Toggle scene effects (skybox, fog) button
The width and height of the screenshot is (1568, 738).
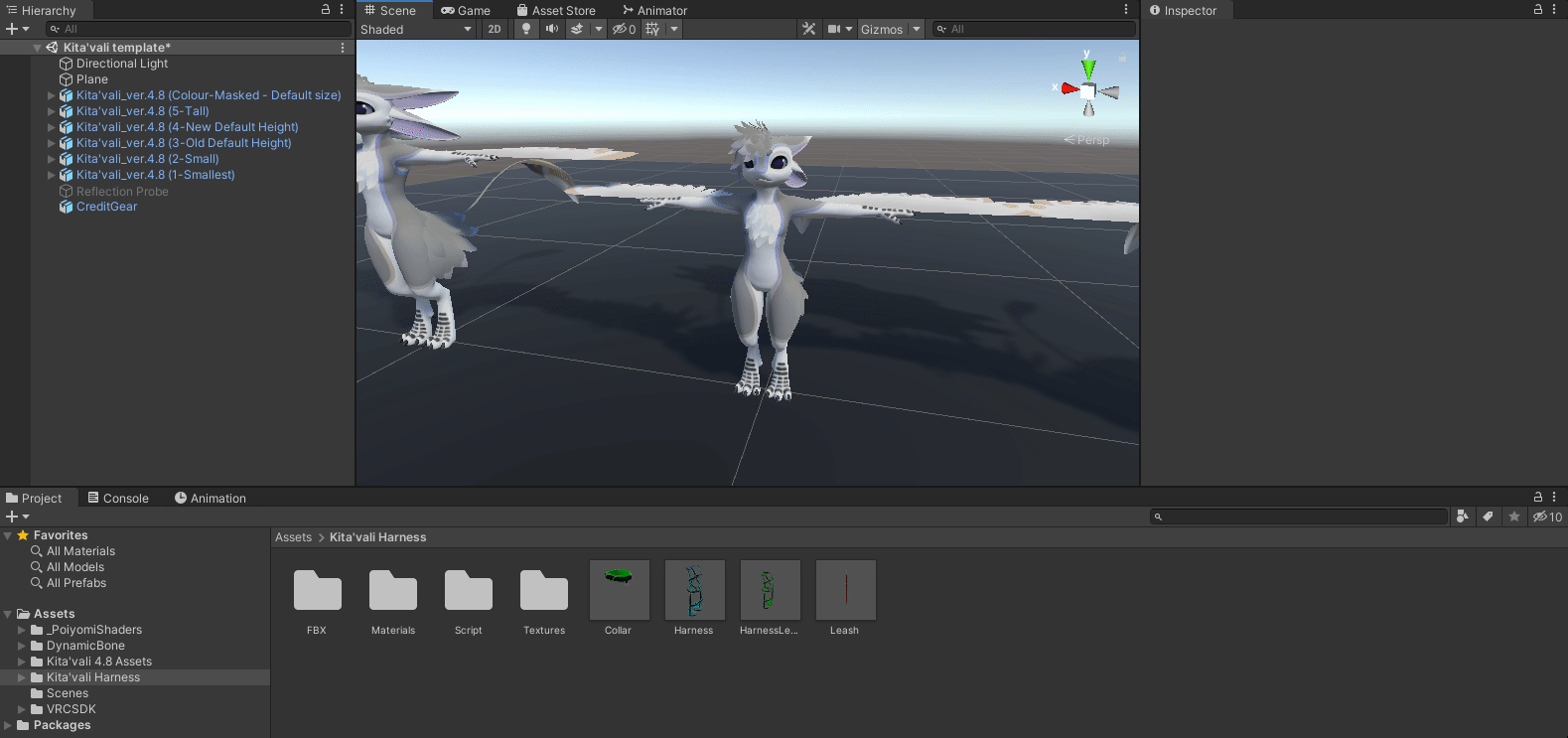click(x=577, y=29)
